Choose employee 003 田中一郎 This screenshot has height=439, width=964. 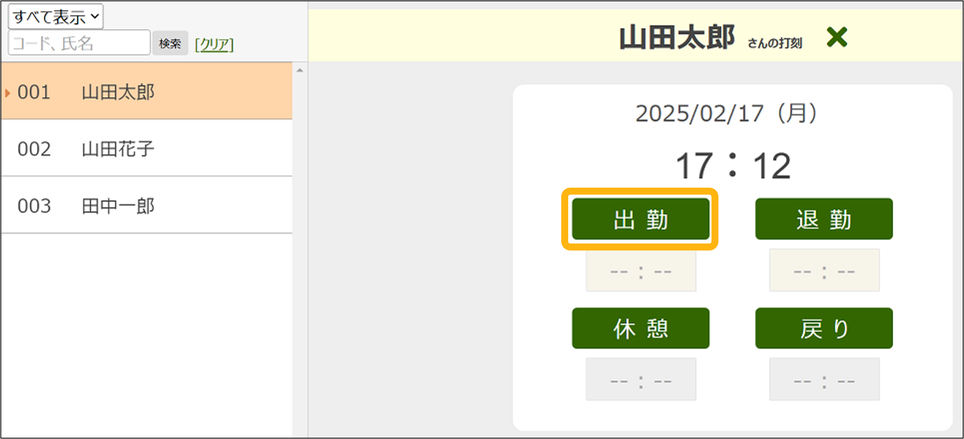[147, 206]
